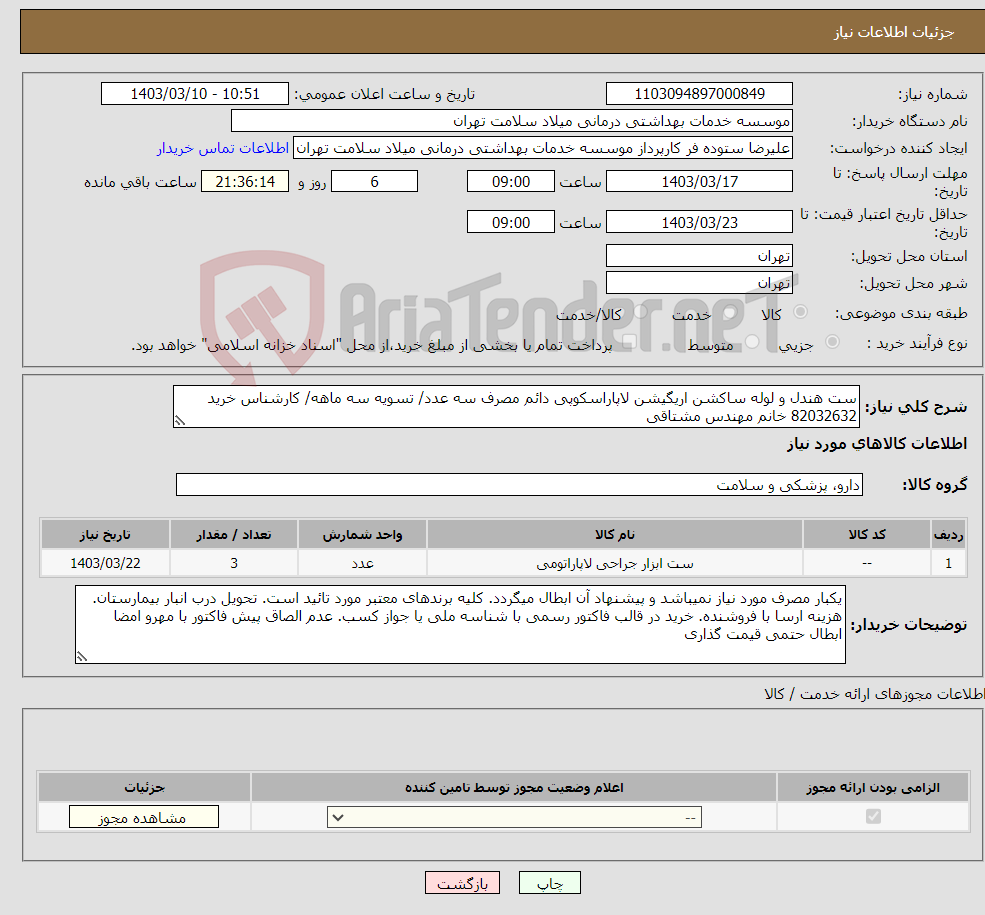Click the price validity date 1403/03/23
985x915 pixels.
[699, 222]
